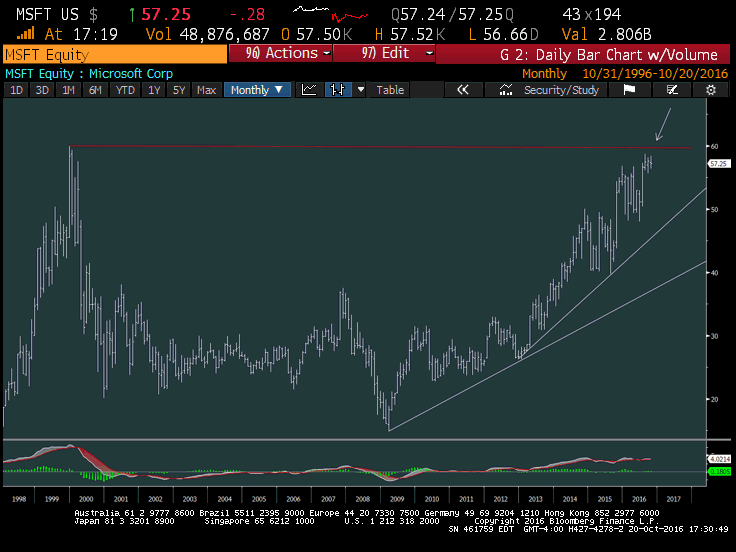This screenshot has width=736, height=552.
Task: Click the 4.0214 indicator value tag
Action: click(719, 459)
